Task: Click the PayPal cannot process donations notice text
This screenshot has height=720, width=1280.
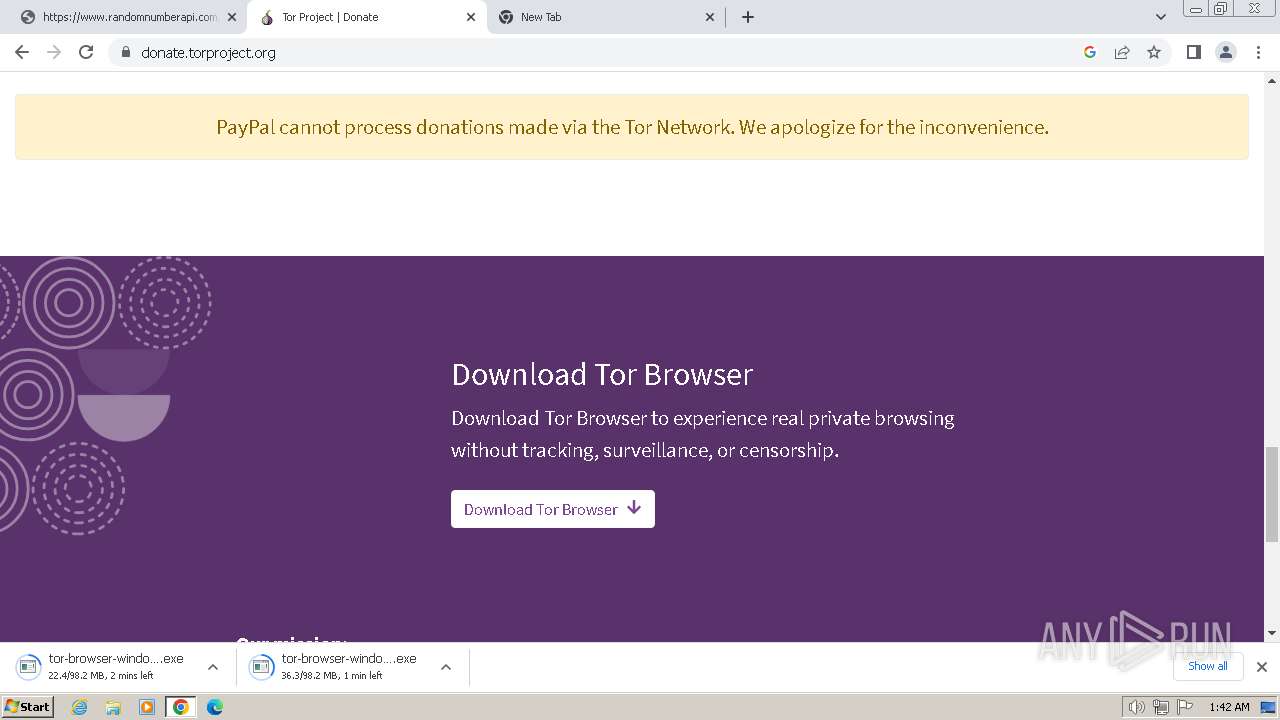Action: pyautogui.click(x=632, y=127)
